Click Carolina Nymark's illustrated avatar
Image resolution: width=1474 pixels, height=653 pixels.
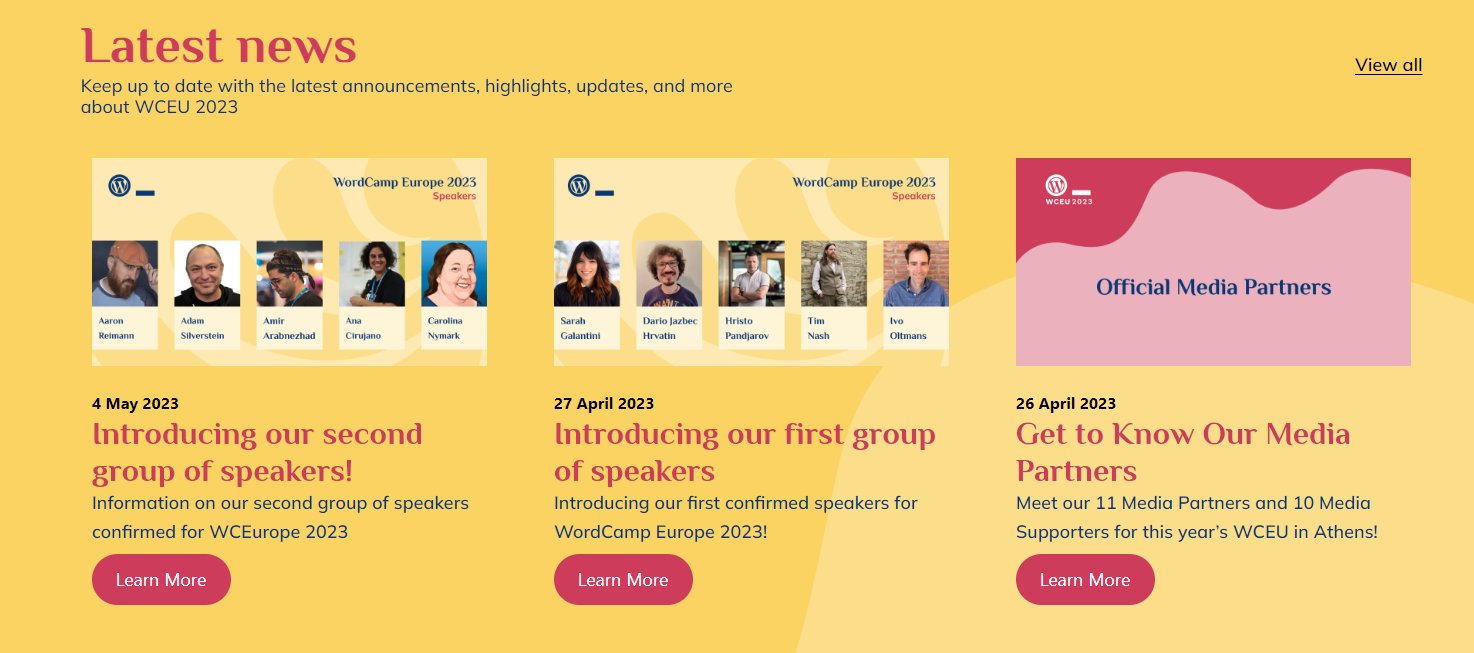(x=454, y=273)
